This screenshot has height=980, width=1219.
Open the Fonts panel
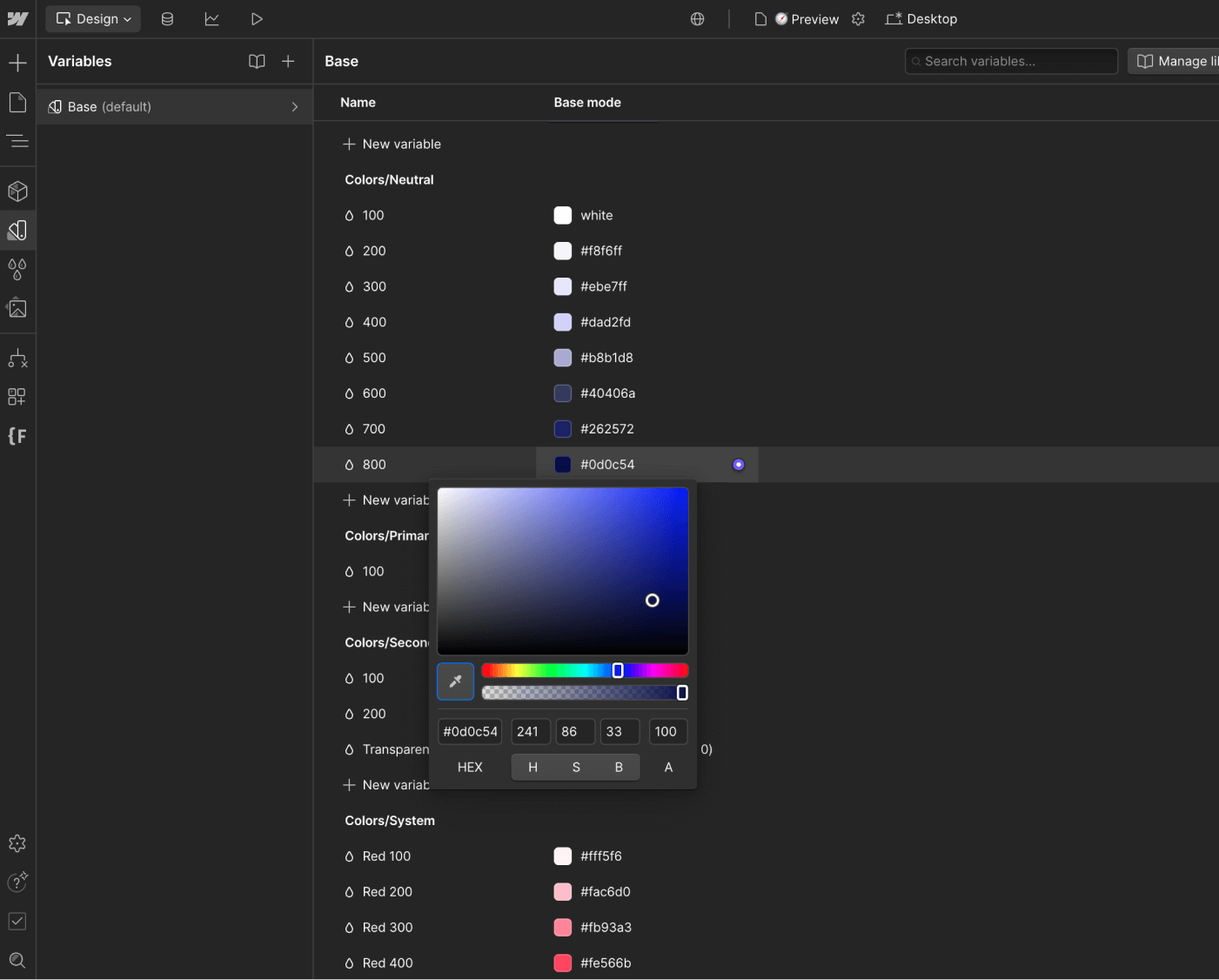coord(17,436)
